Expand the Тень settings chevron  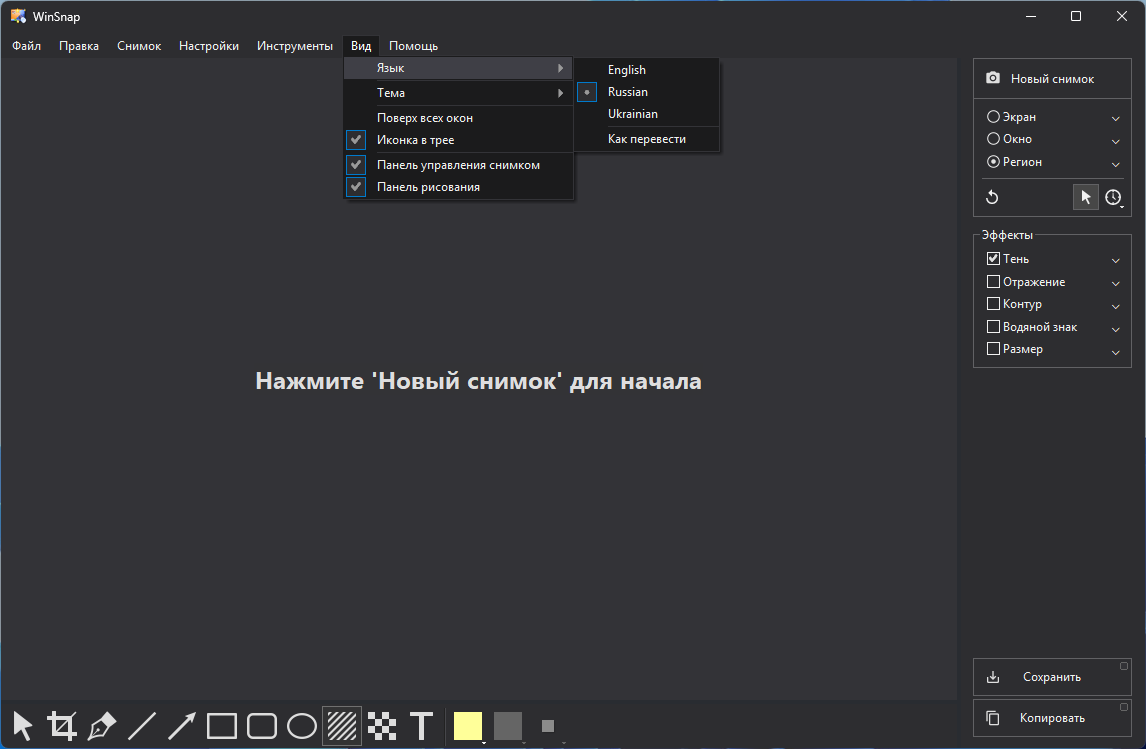pyautogui.click(x=1115, y=260)
